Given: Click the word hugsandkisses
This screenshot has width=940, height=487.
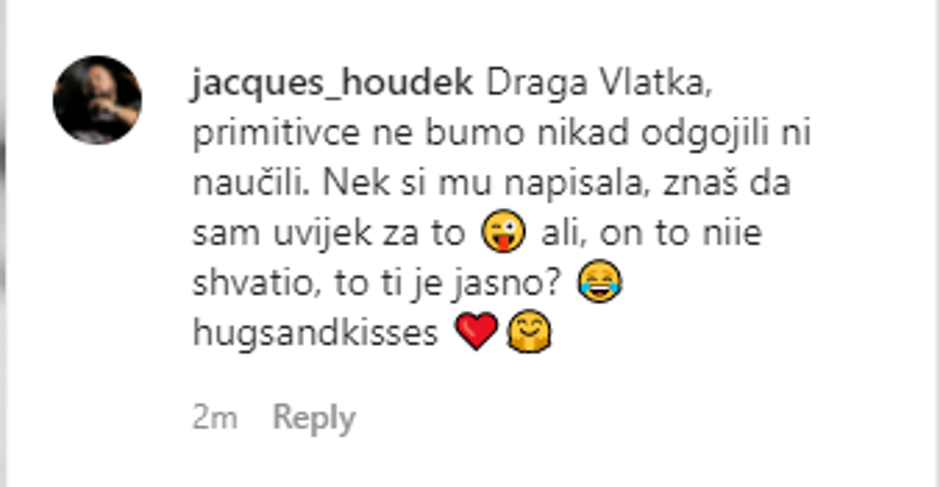Looking at the screenshot, I should tap(315, 334).
